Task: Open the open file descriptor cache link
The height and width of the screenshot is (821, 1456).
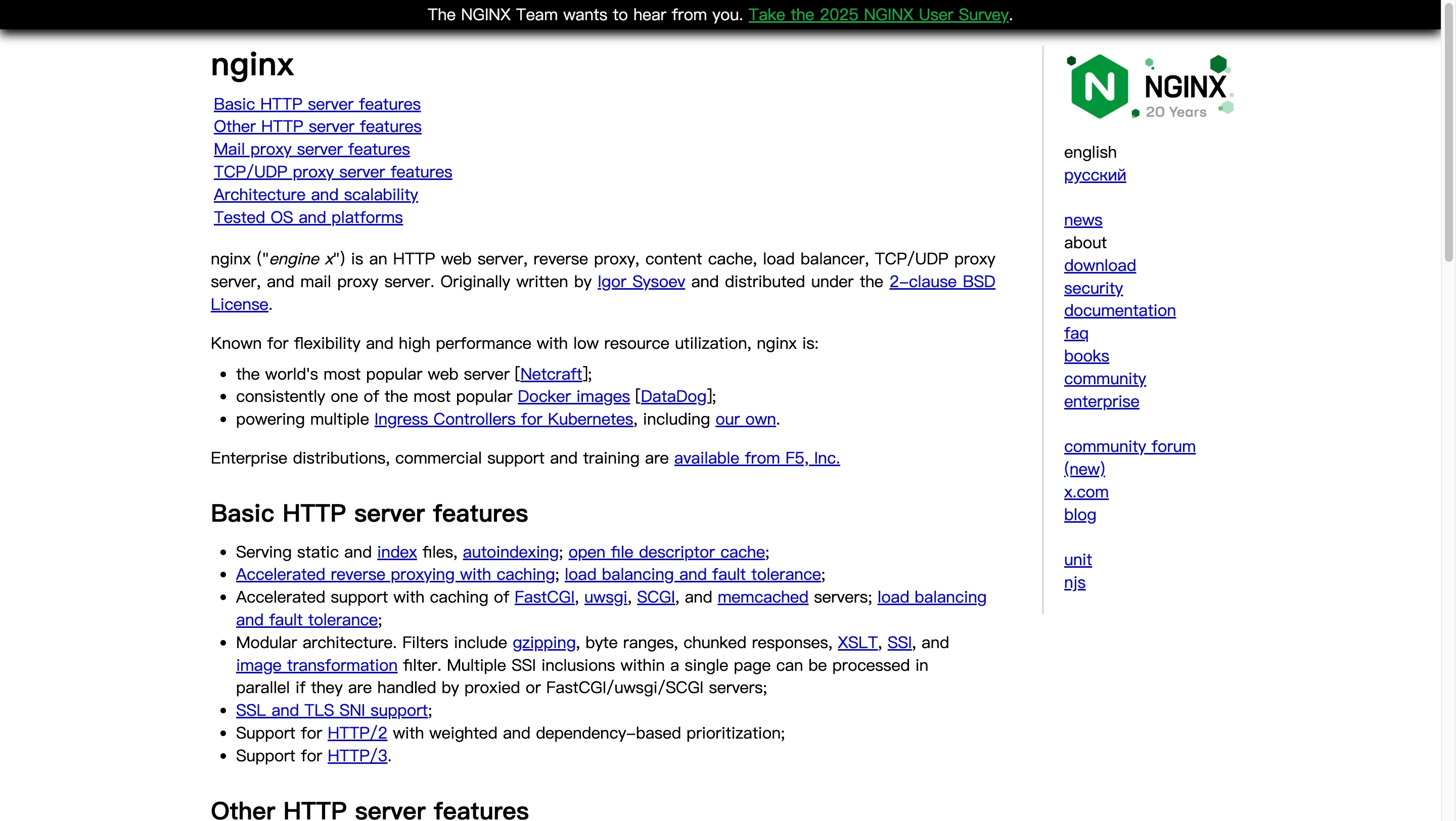Action: tap(667, 552)
